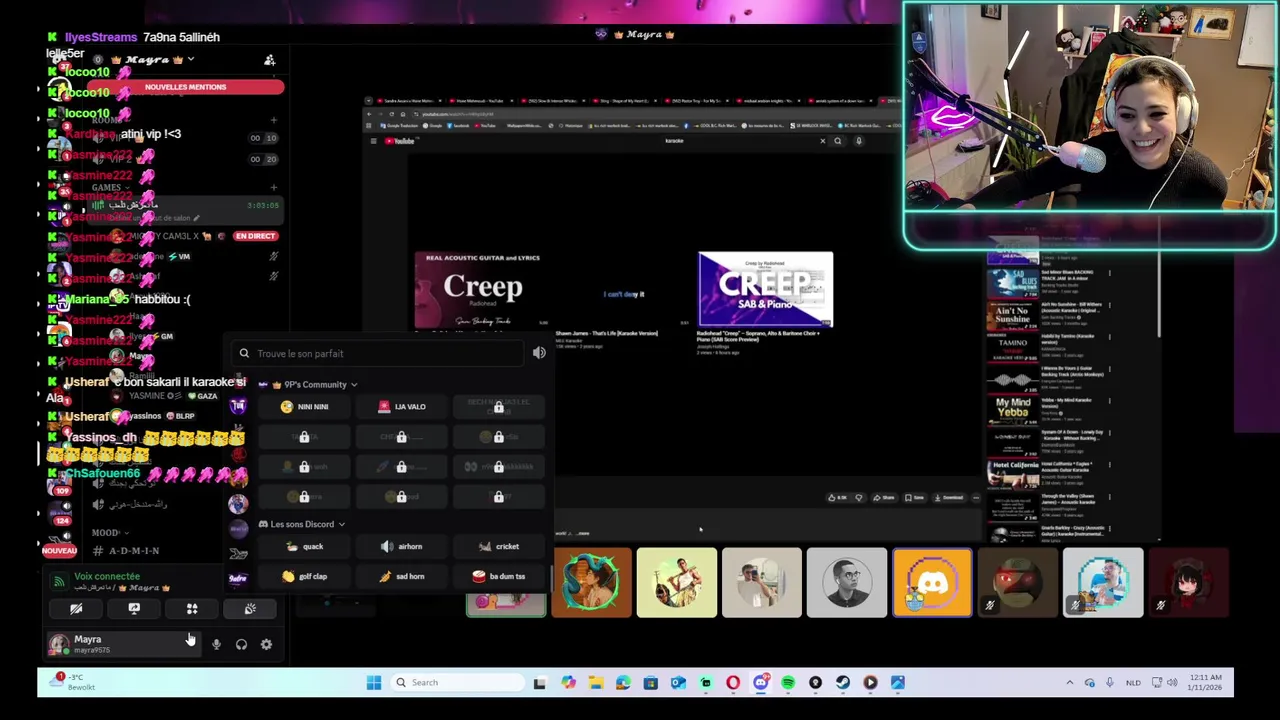Select the orange Discord-logo avatar participant tile
Screen dimensions: 1280x720
tap(932, 583)
